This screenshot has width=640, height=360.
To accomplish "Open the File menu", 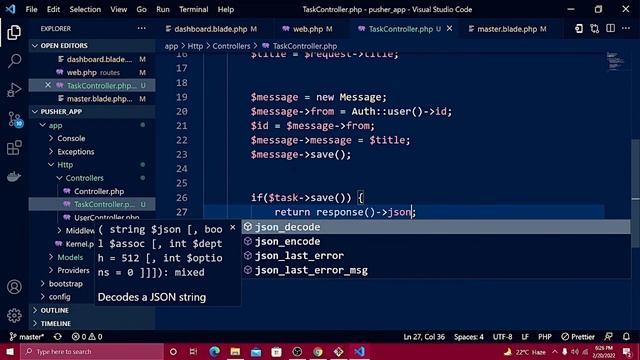I will [31, 9].
